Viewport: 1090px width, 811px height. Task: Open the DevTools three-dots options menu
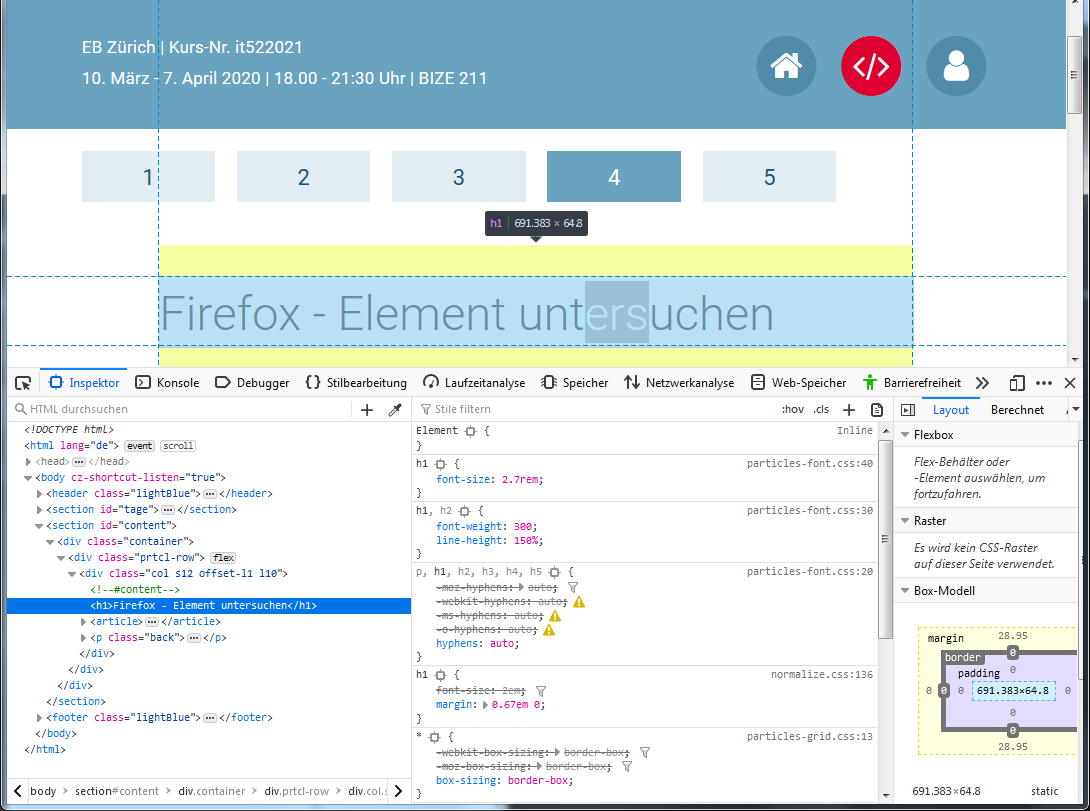click(x=1044, y=383)
